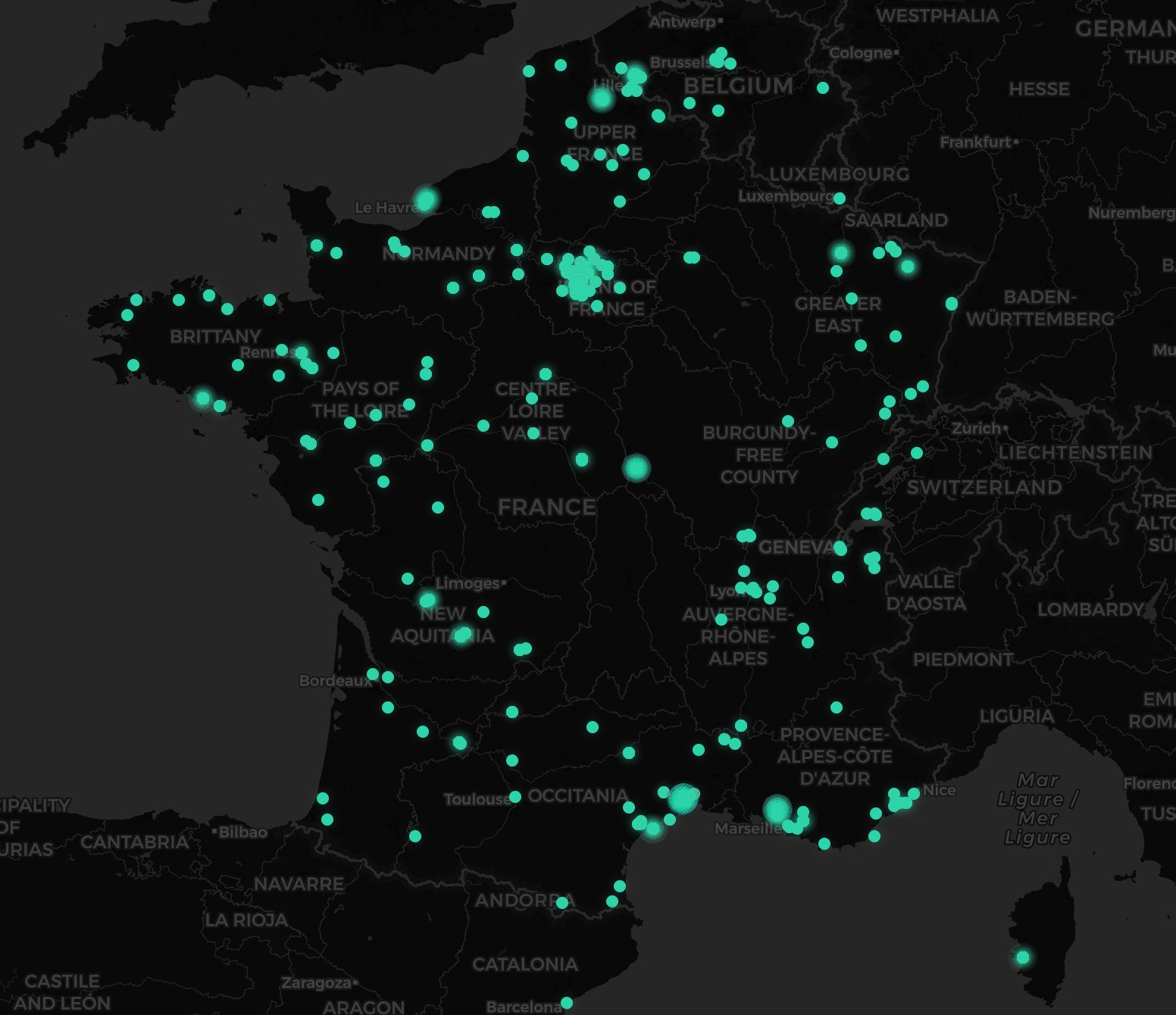This screenshot has width=1176, height=1015.
Task: Click the data point beside the Barcelona label
Action: [566, 1003]
